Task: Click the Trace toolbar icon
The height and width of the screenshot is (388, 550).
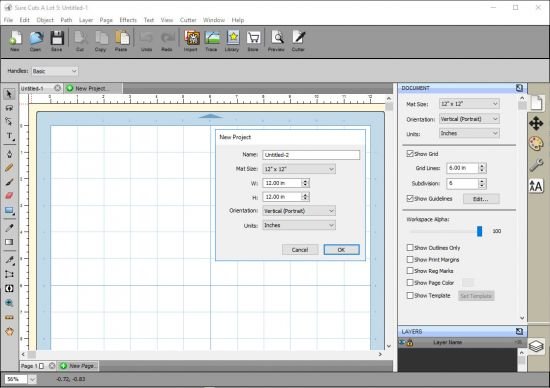Action: click(212, 38)
